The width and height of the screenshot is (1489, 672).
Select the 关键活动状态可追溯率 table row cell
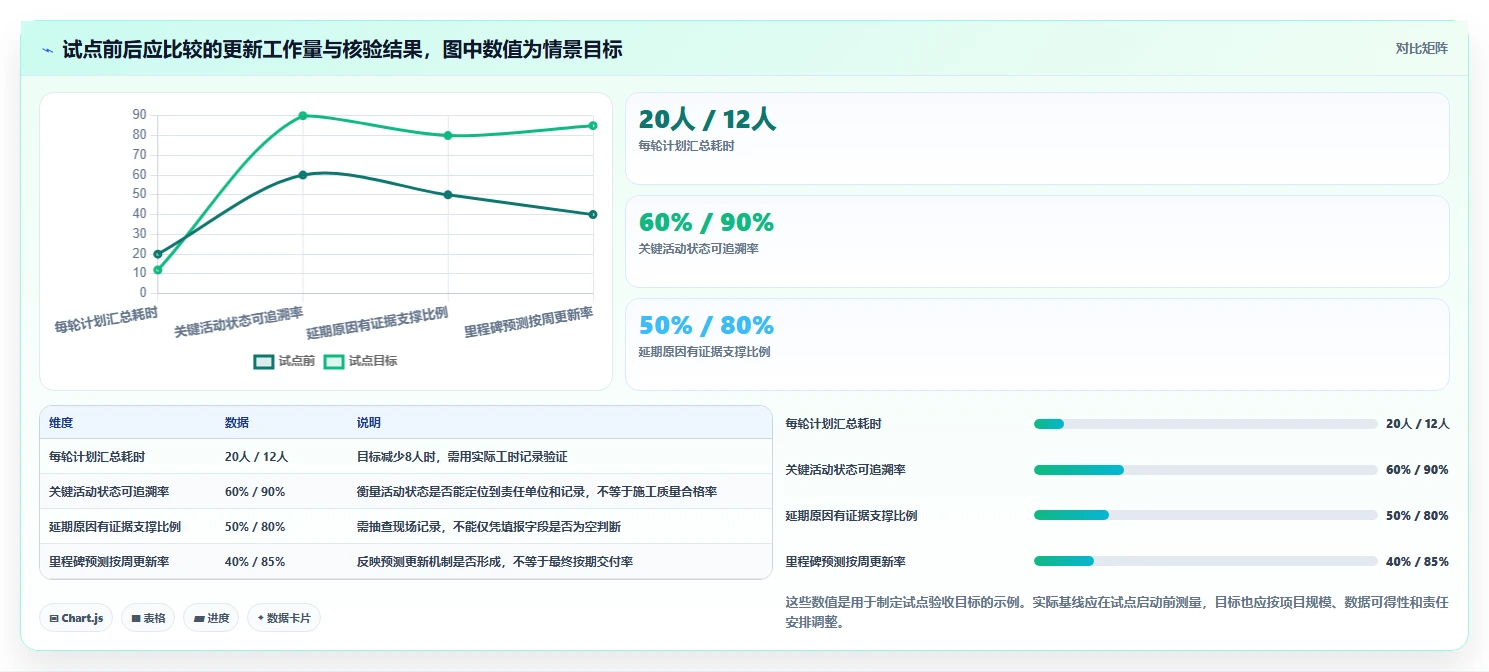109,492
